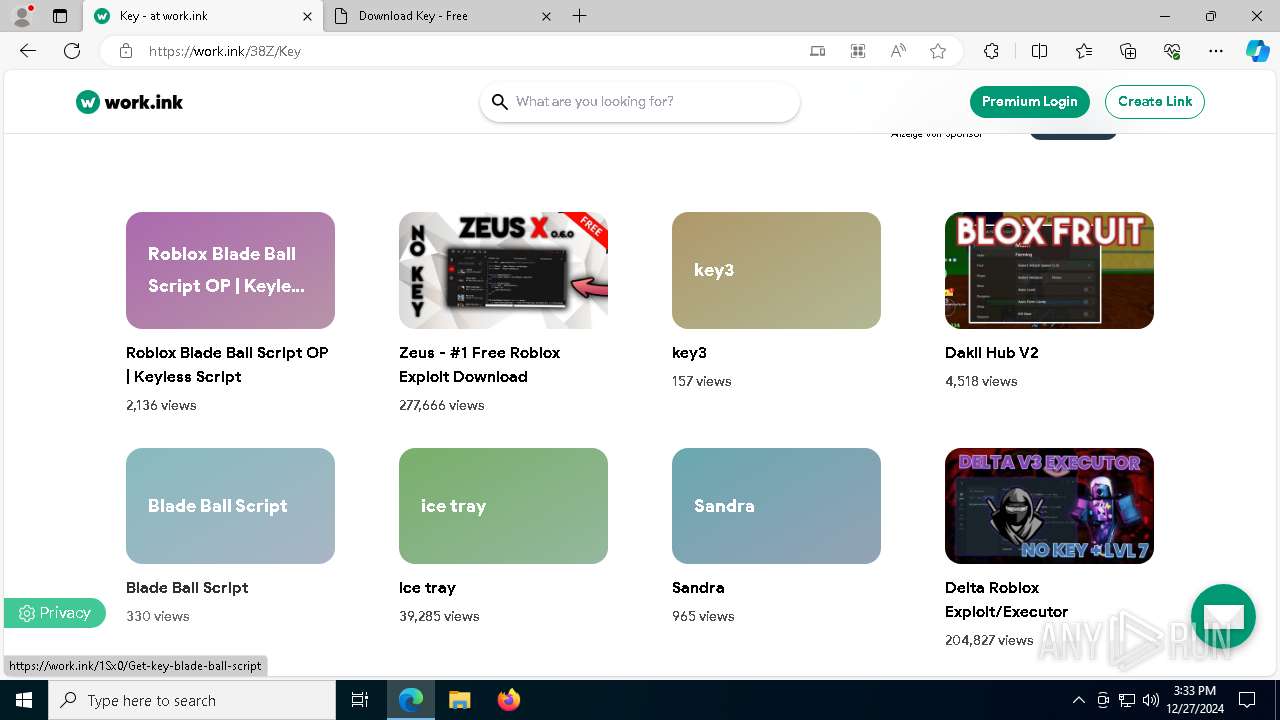Close the 'Key - at work.ink' tab
Screen dimensions: 1280x720
click(x=307, y=16)
